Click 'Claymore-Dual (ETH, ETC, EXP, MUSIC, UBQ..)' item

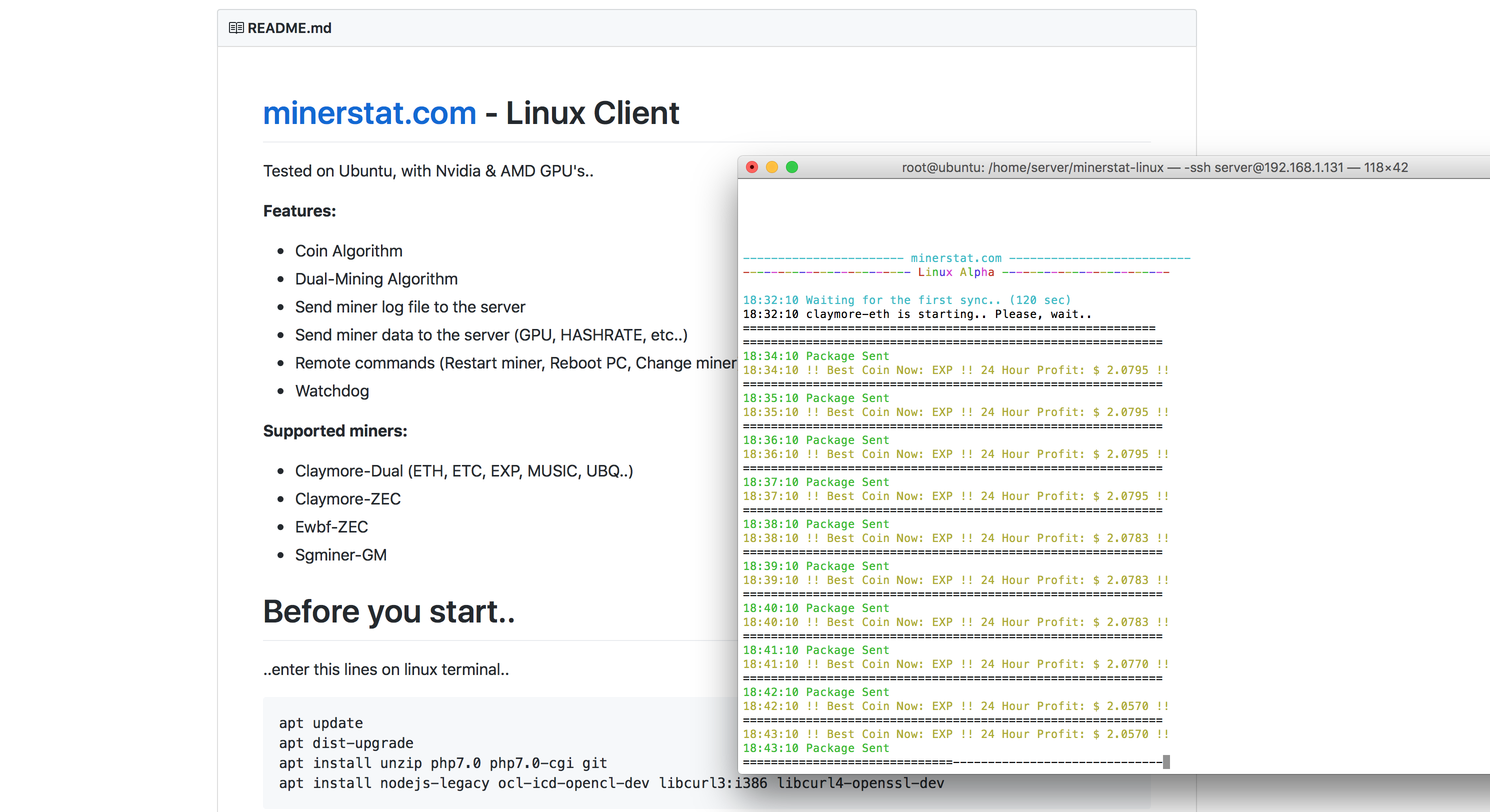(464, 471)
